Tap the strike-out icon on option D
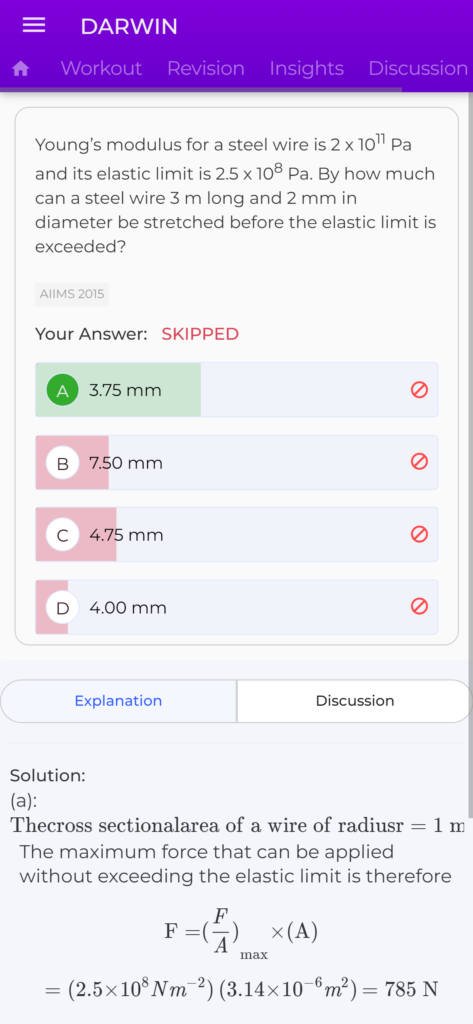The image size is (473, 1024). tap(419, 607)
